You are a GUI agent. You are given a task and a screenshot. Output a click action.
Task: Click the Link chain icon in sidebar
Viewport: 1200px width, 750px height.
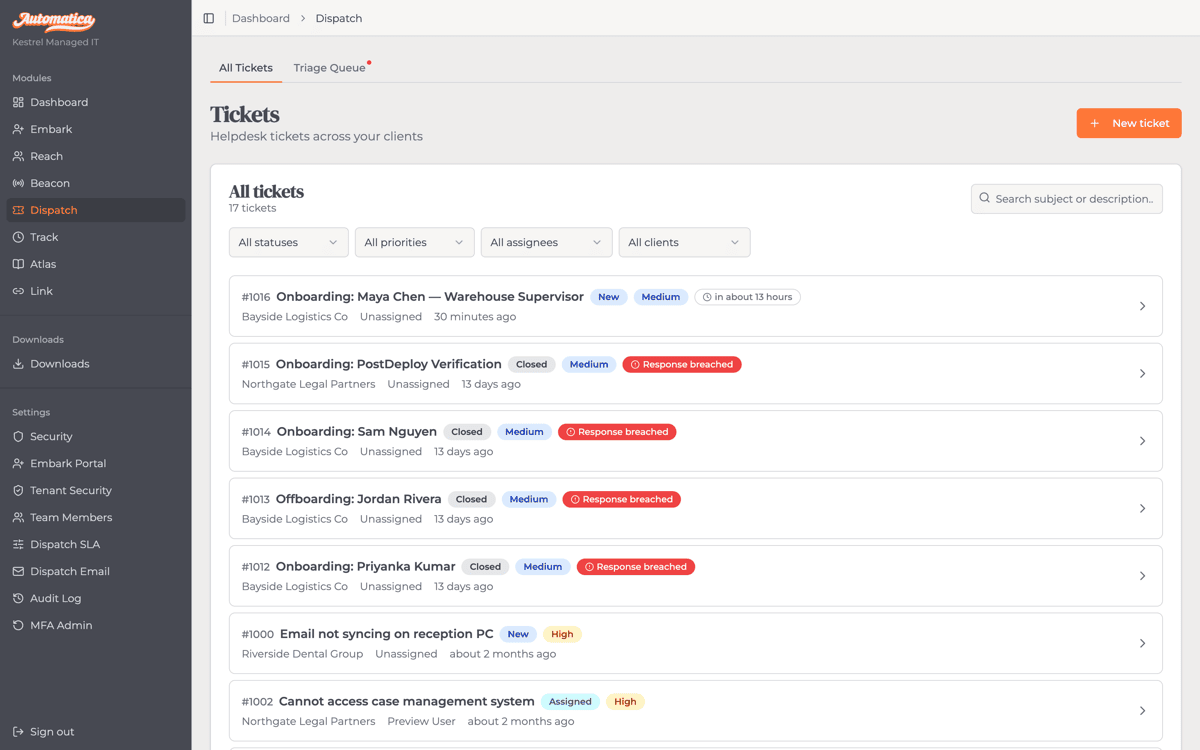(18, 291)
